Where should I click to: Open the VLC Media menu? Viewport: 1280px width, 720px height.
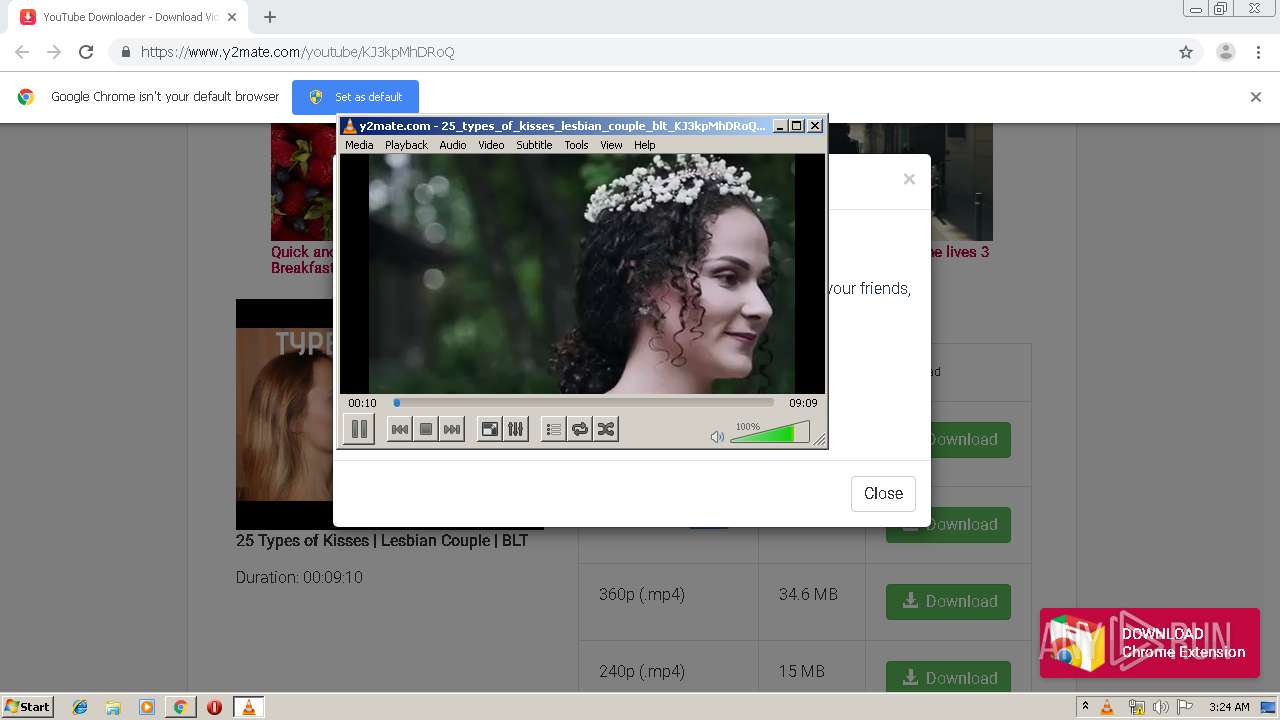(359, 145)
